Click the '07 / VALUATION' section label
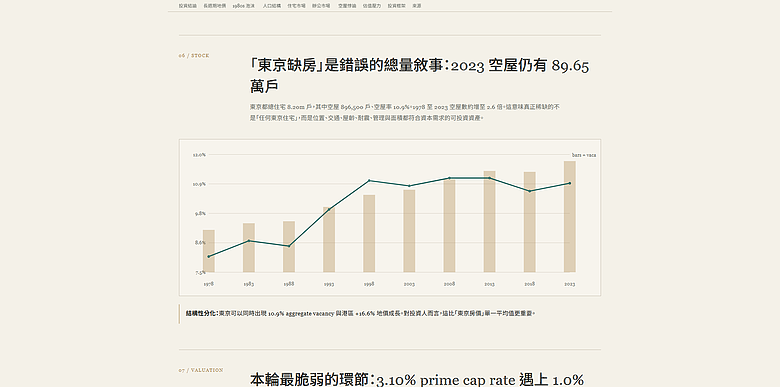780x387 pixels. coord(201,370)
